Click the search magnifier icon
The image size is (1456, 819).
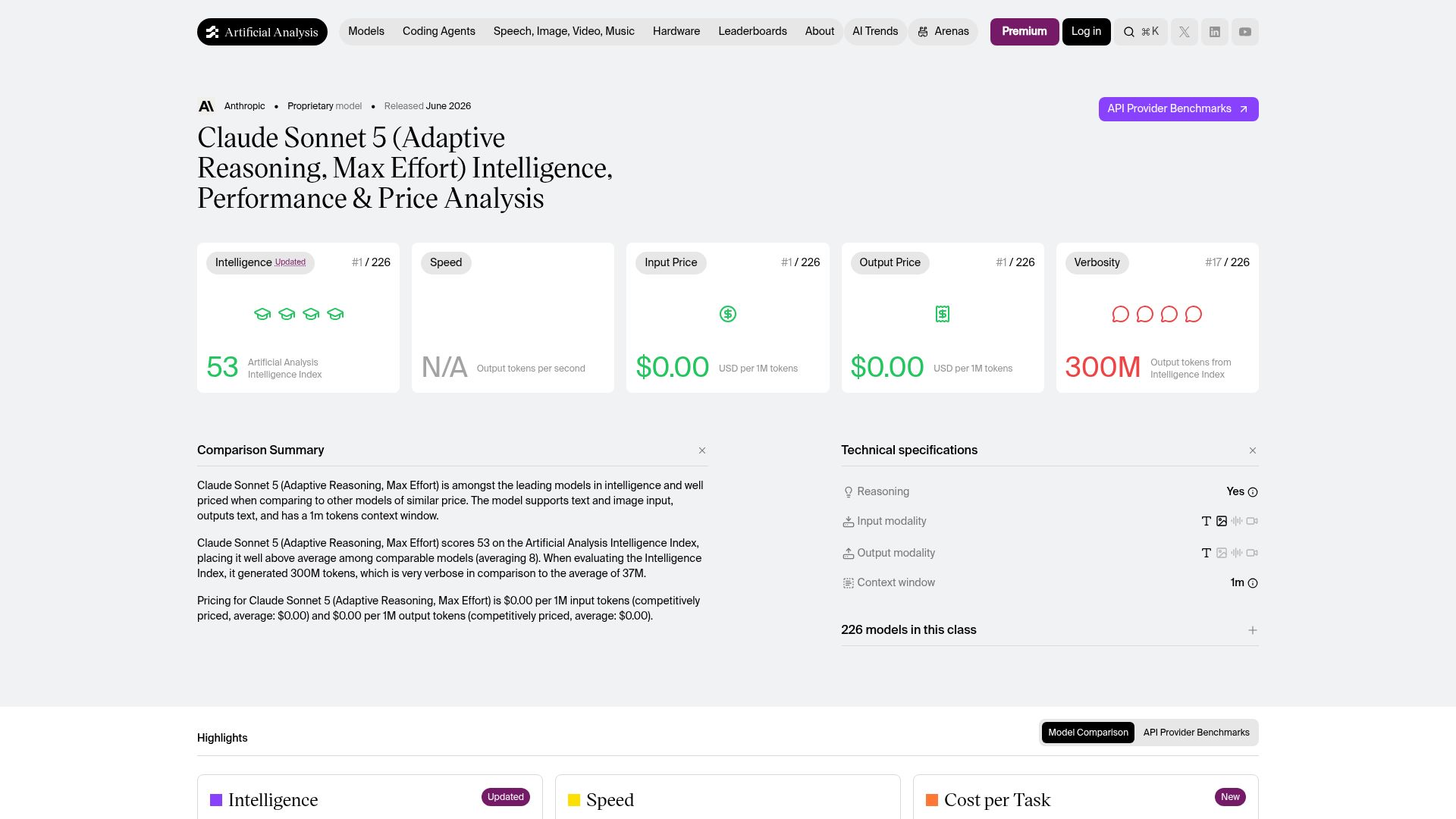point(1129,32)
